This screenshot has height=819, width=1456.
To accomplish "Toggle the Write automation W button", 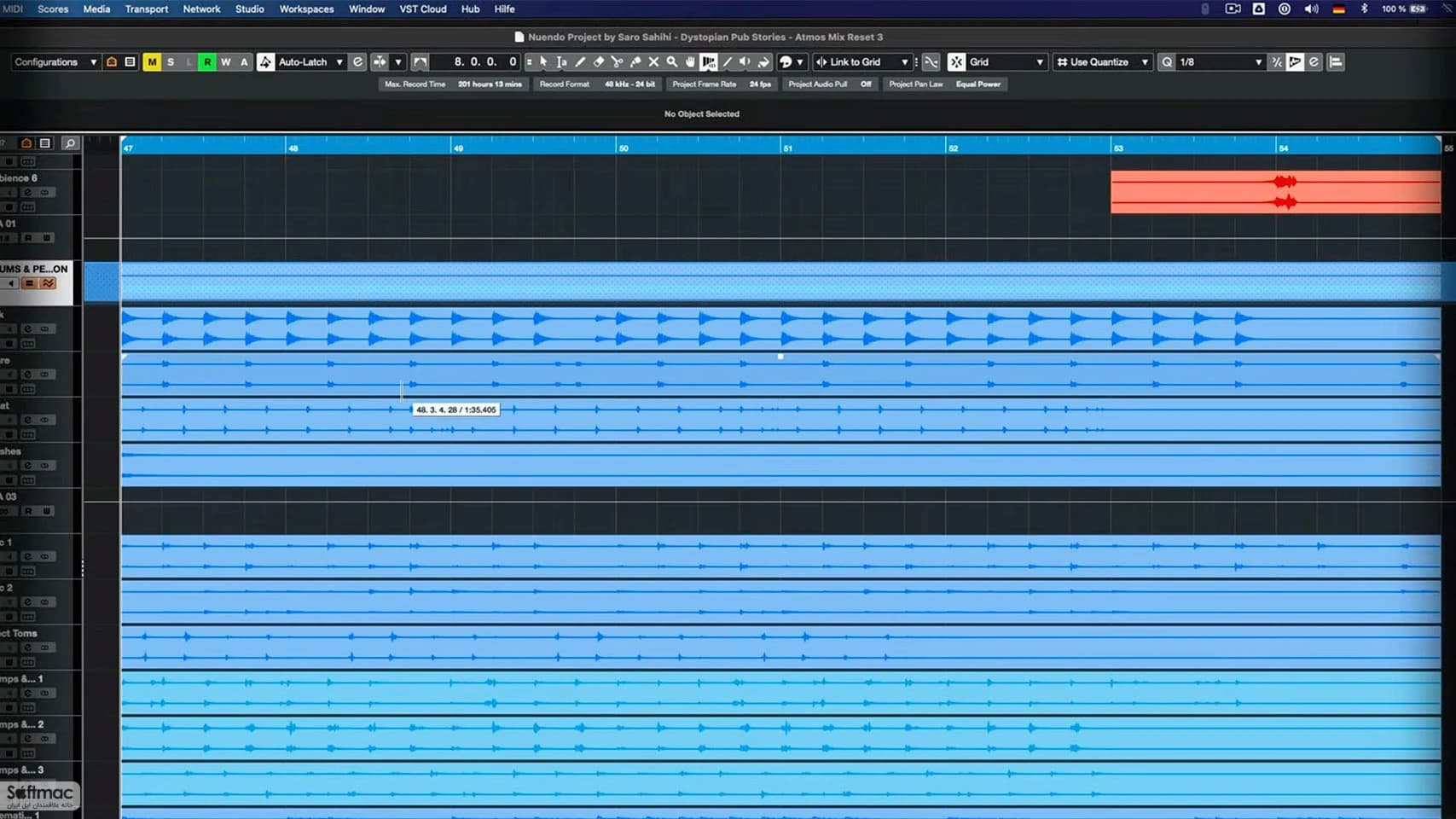I will 225,62.
